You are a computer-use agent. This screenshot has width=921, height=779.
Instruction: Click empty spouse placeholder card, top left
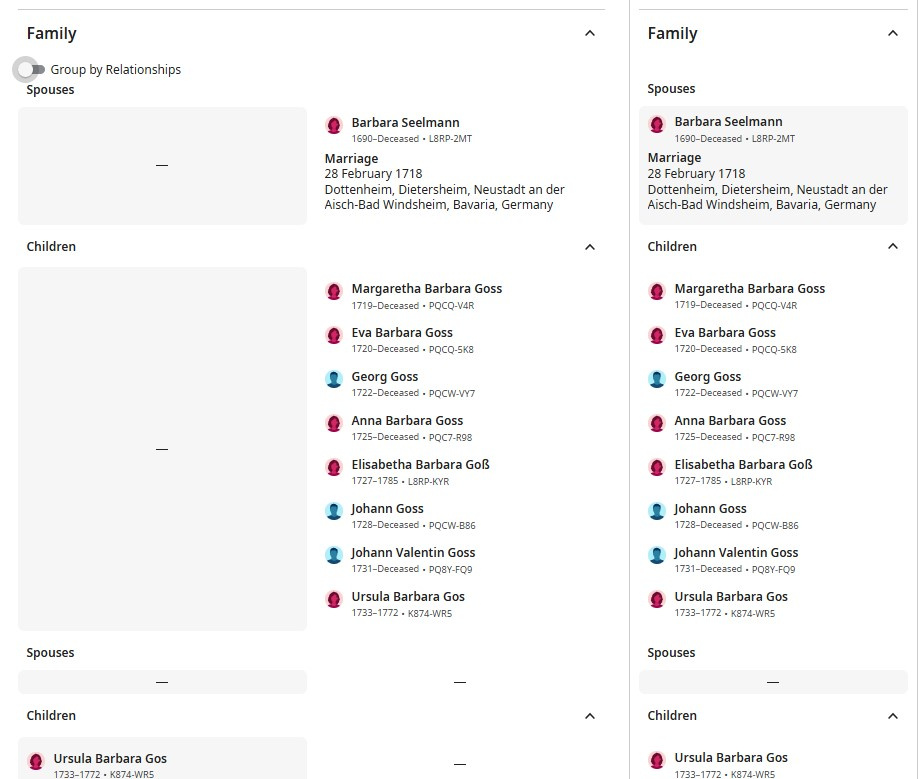(x=162, y=166)
